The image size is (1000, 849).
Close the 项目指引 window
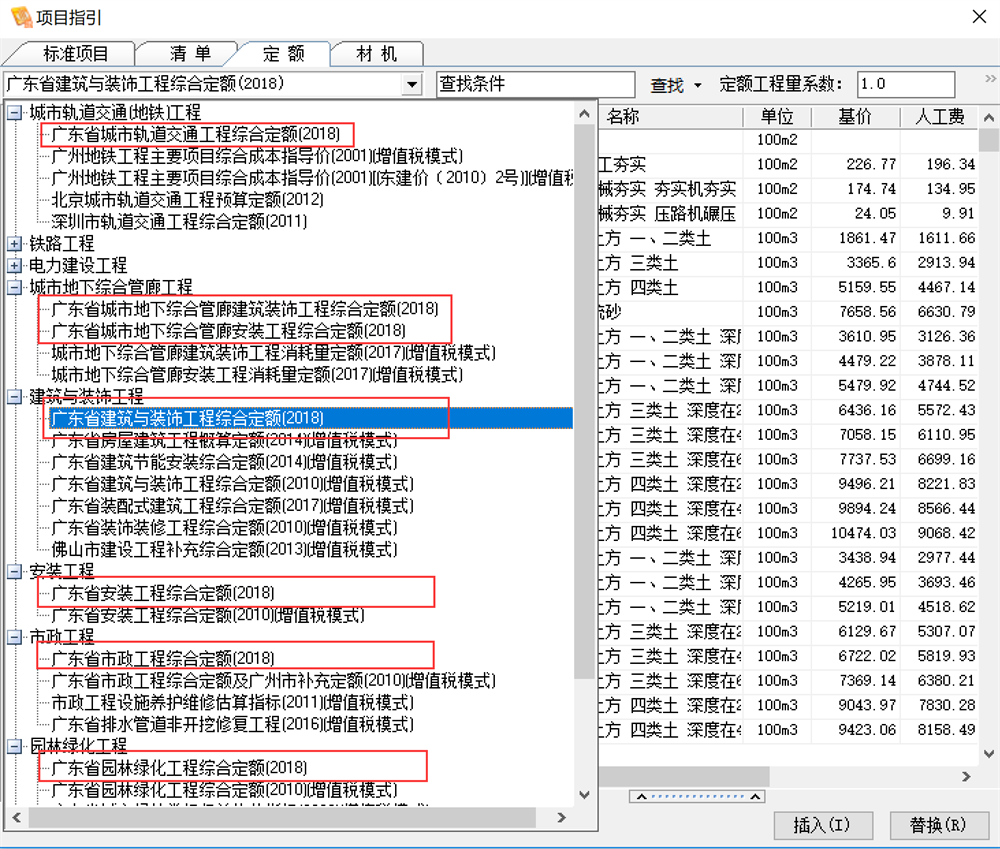pyautogui.click(x=979, y=17)
